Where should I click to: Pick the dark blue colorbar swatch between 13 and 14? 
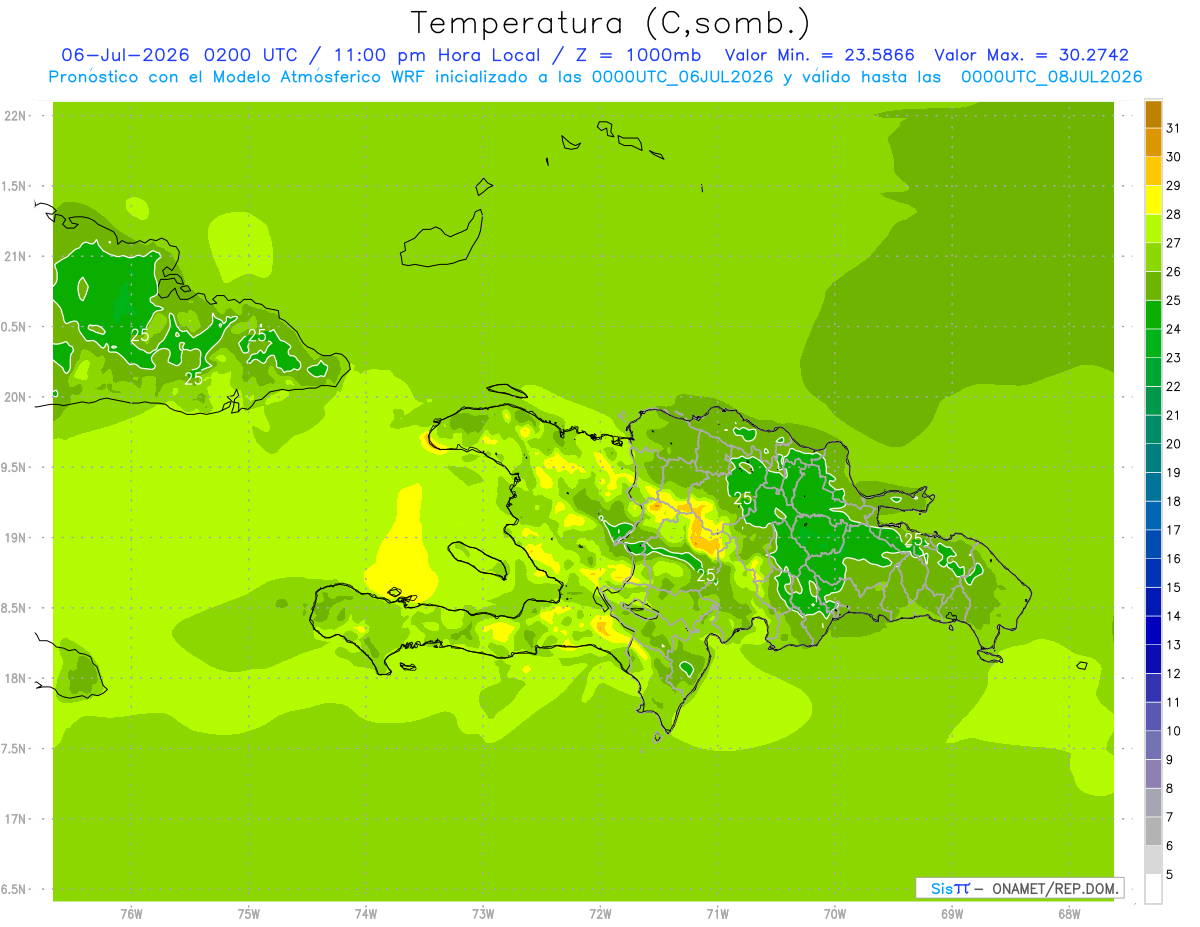[x=1153, y=631]
